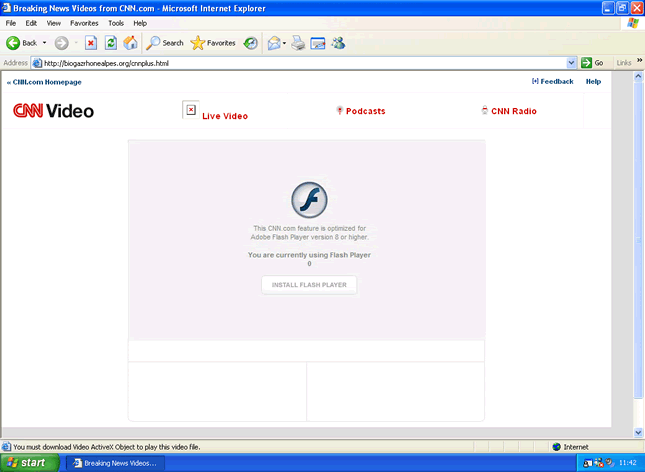645x472 pixels.
Task: Refresh the page using toolbar icon
Action: tap(110, 43)
